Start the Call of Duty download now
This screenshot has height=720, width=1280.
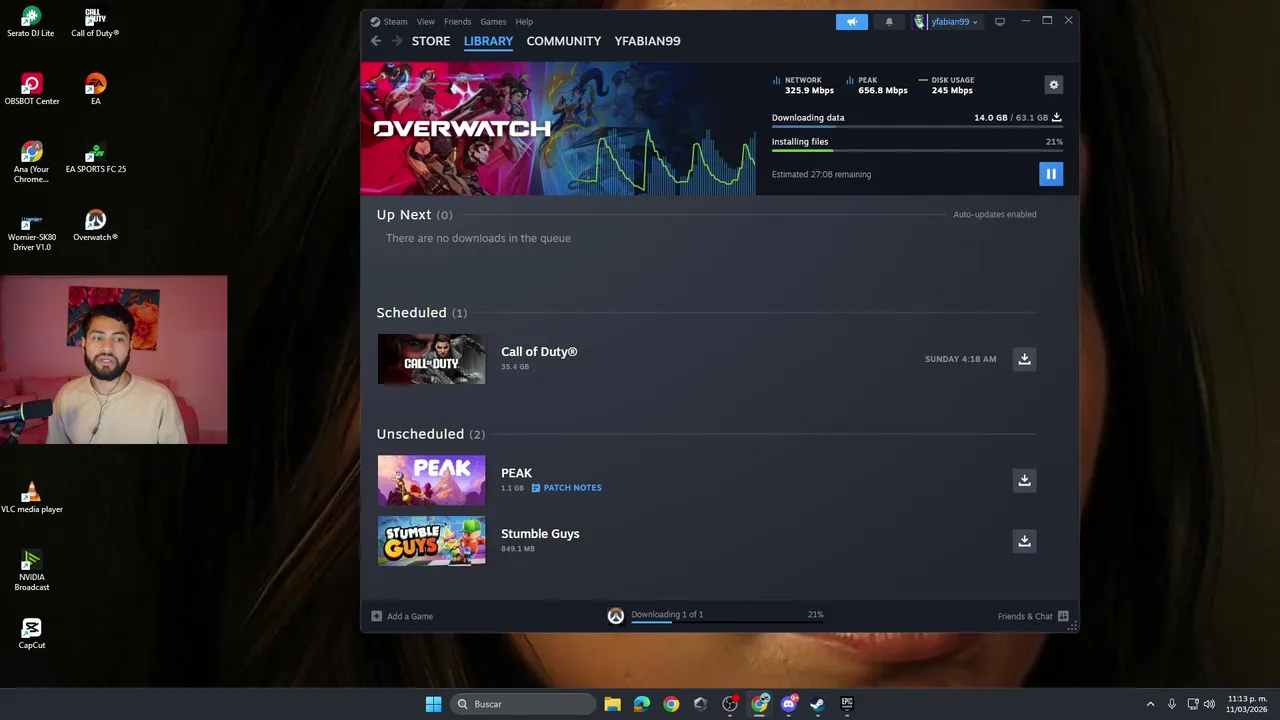[x=1024, y=359]
